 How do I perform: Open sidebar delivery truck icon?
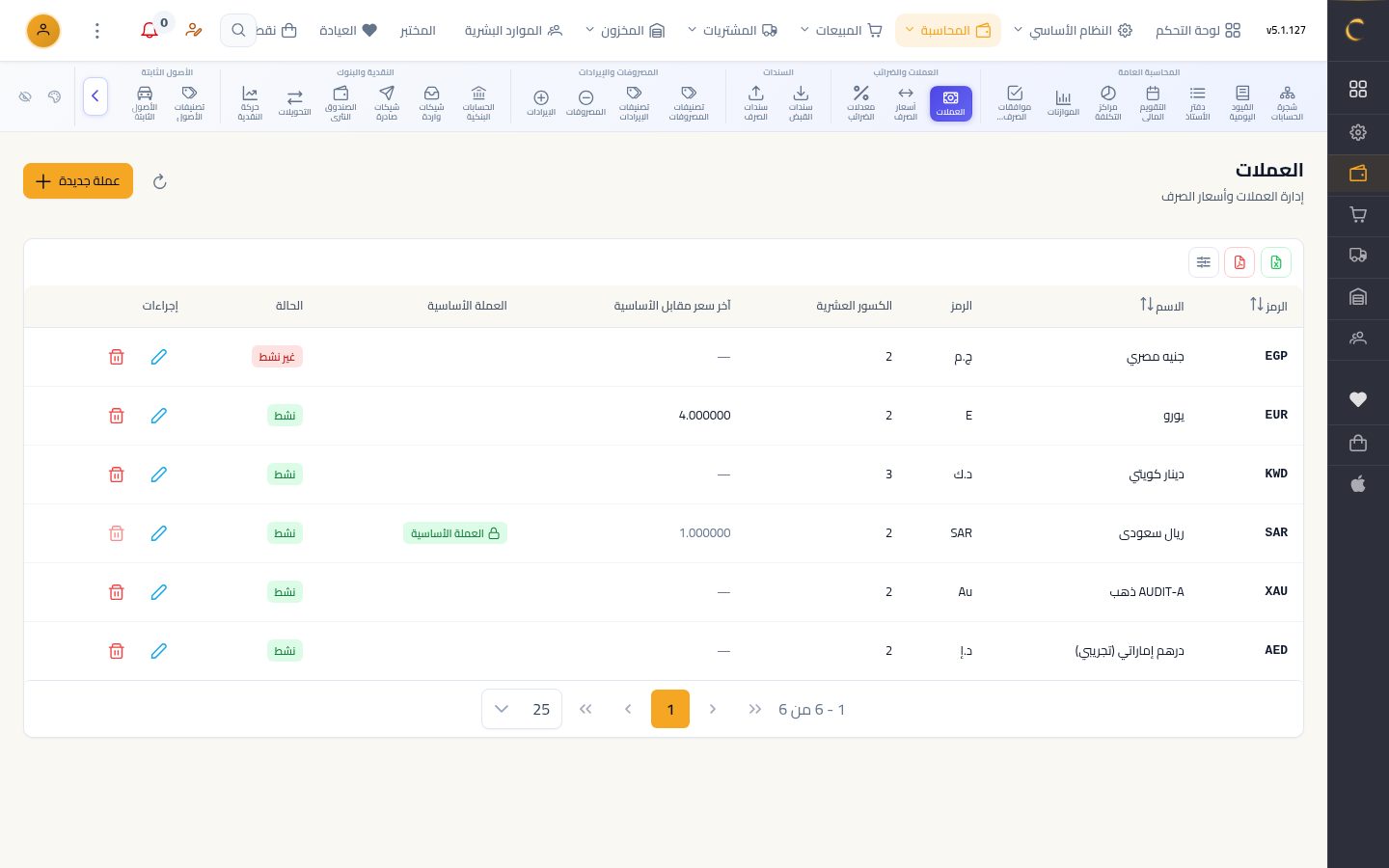click(x=1358, y=256)
